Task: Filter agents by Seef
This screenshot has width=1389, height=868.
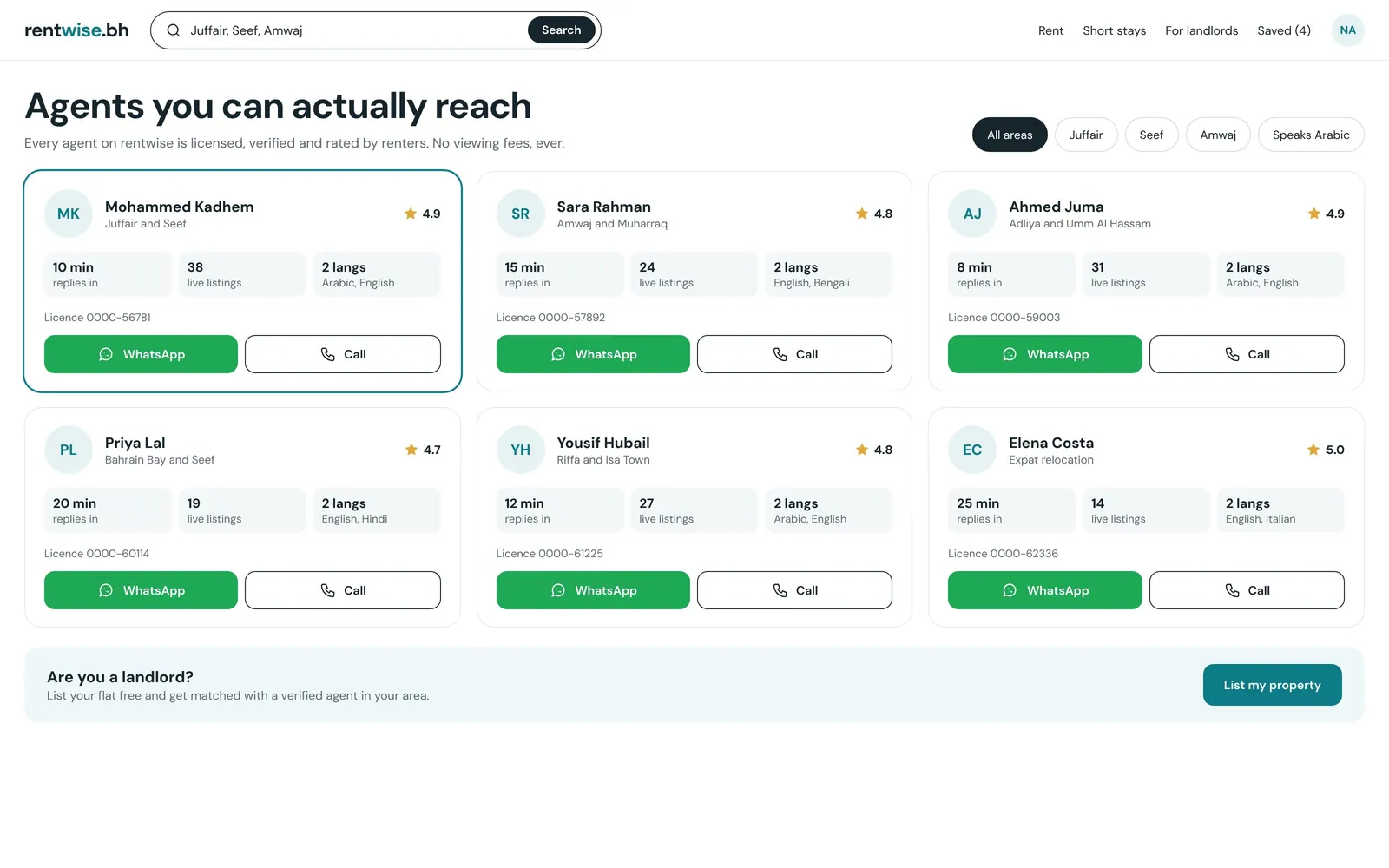Action: click(x=1151, y=135)
